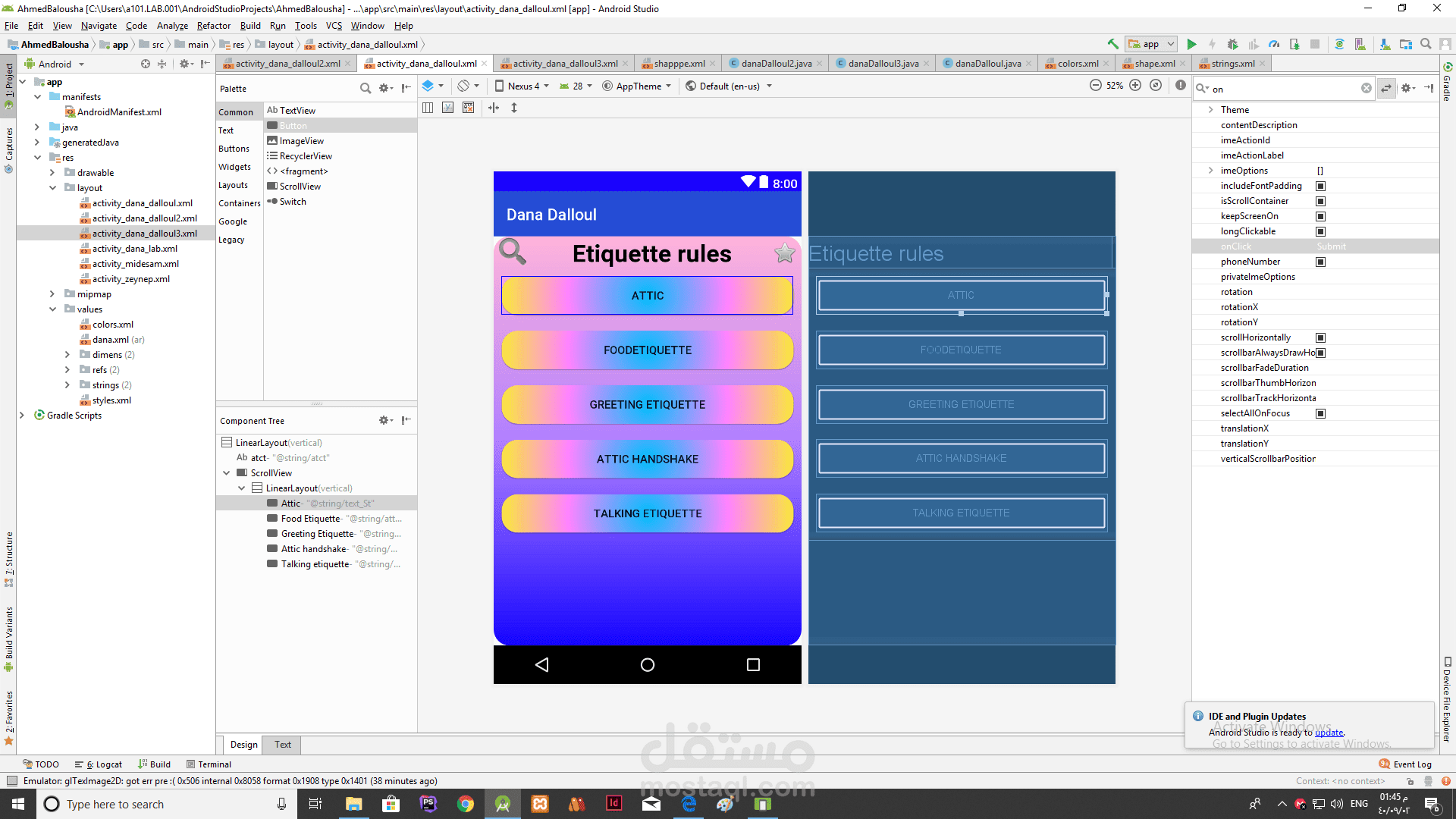The height and width of the screenshot is (819, 1456).
Task: Run the app with green play icon
Action: point(1191,45)
